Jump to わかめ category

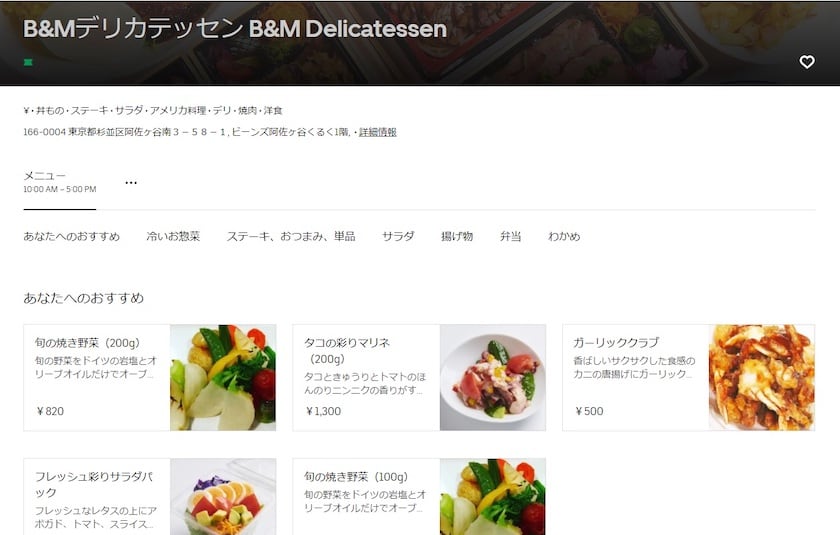(564, 236)
